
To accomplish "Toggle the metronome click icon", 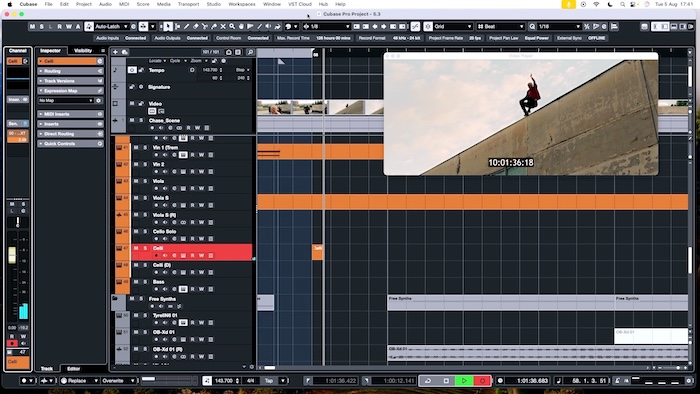I will (617, 381).
